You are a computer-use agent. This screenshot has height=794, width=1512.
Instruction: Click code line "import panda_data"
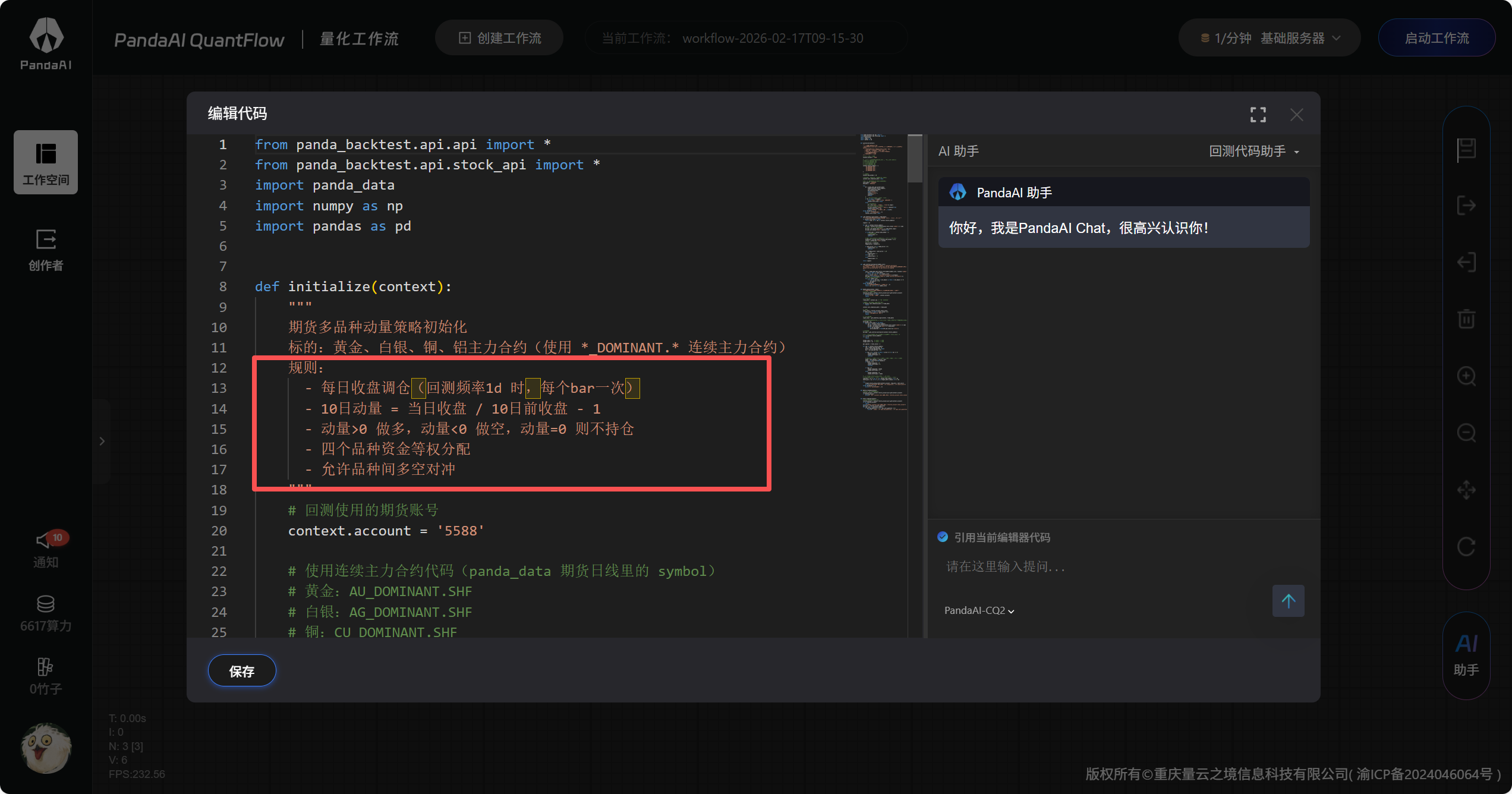[x=325, y=185]
